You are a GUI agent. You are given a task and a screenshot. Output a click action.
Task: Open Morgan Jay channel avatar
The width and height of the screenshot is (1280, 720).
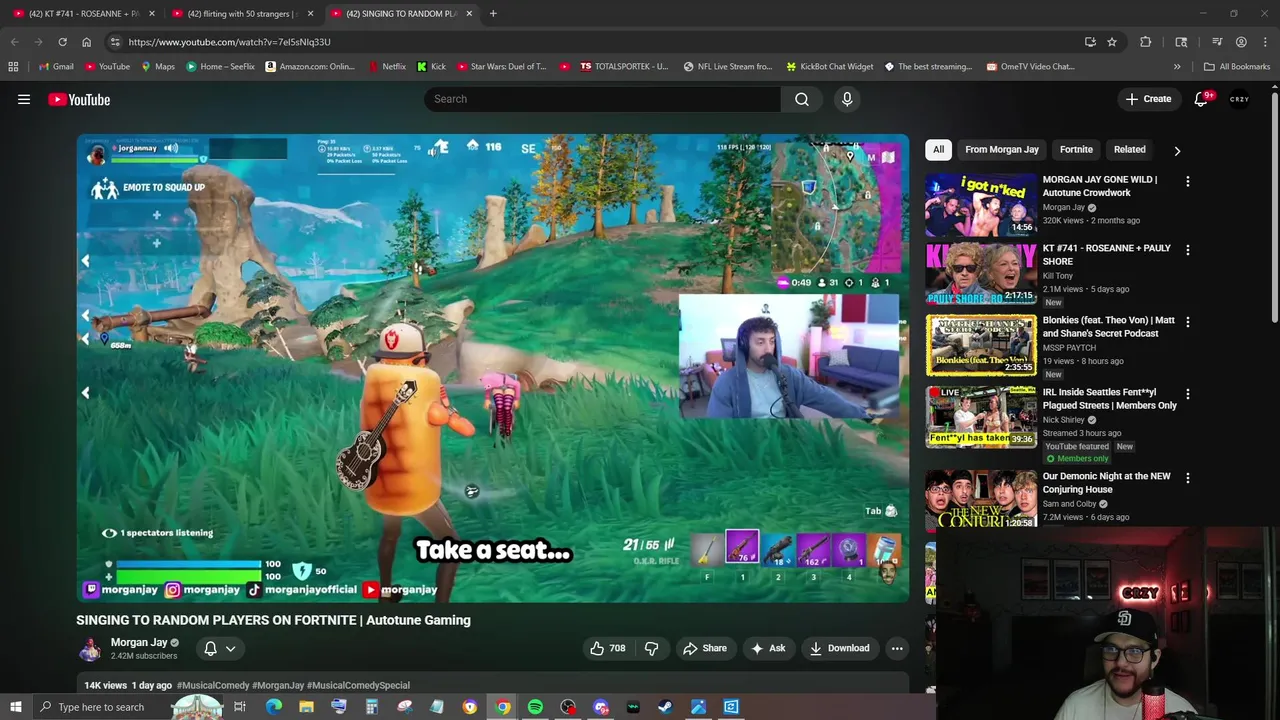(x=90, y=648)
